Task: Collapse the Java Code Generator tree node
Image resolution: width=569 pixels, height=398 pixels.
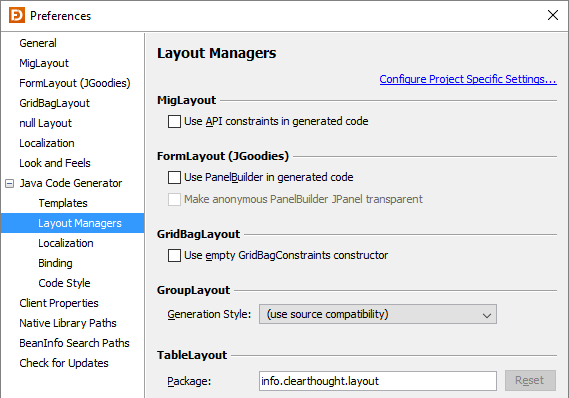Action: (x=10, y=184)
